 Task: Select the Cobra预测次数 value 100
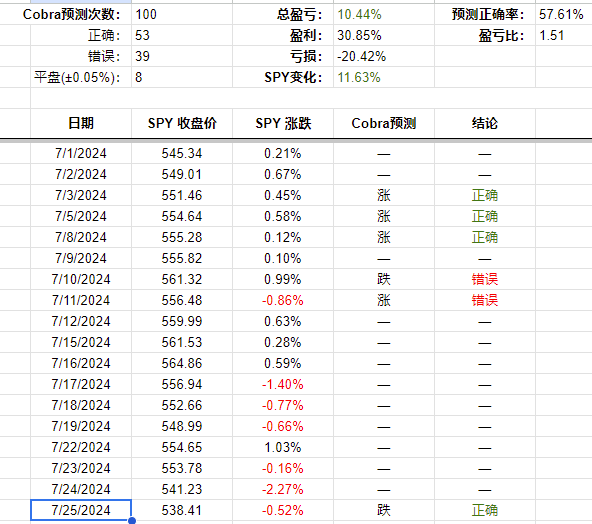(182, 14)
